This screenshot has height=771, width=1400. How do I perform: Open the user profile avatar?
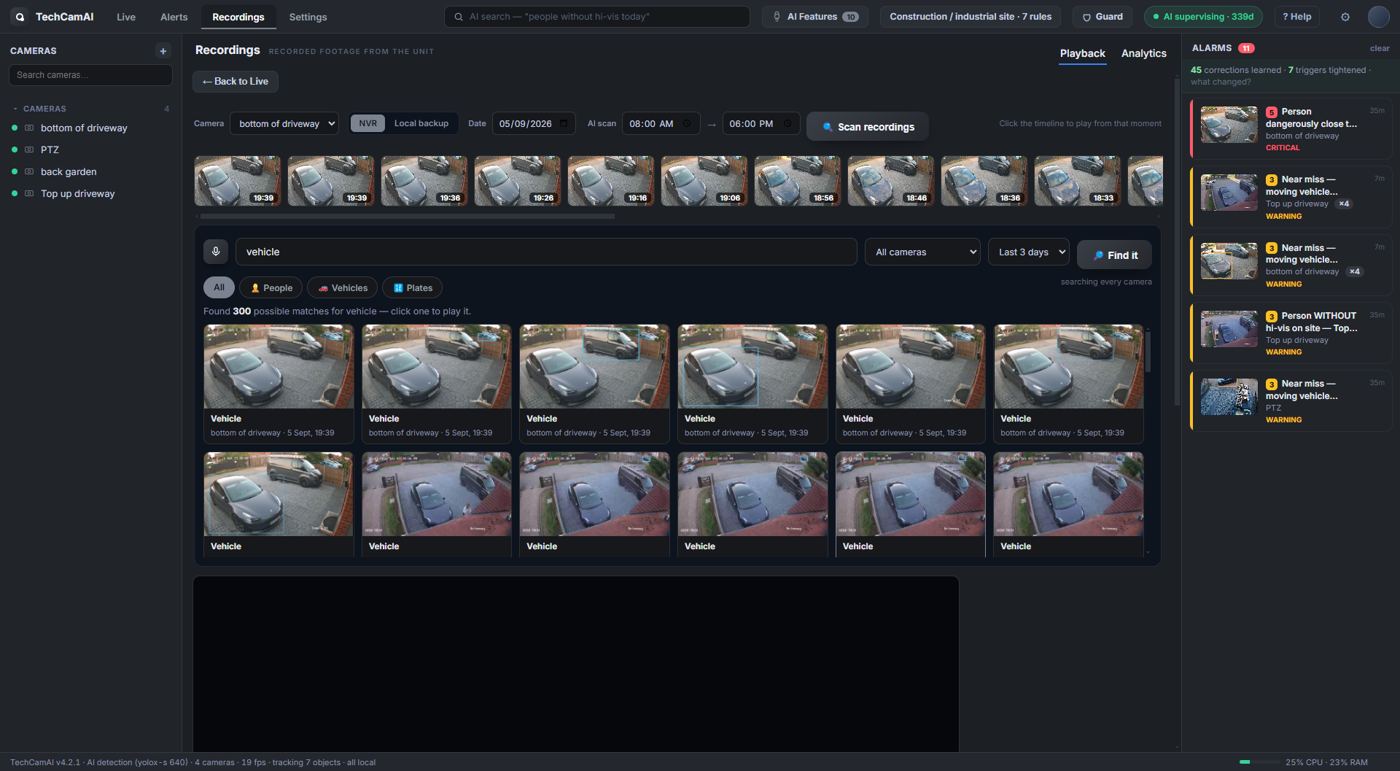1378,17
